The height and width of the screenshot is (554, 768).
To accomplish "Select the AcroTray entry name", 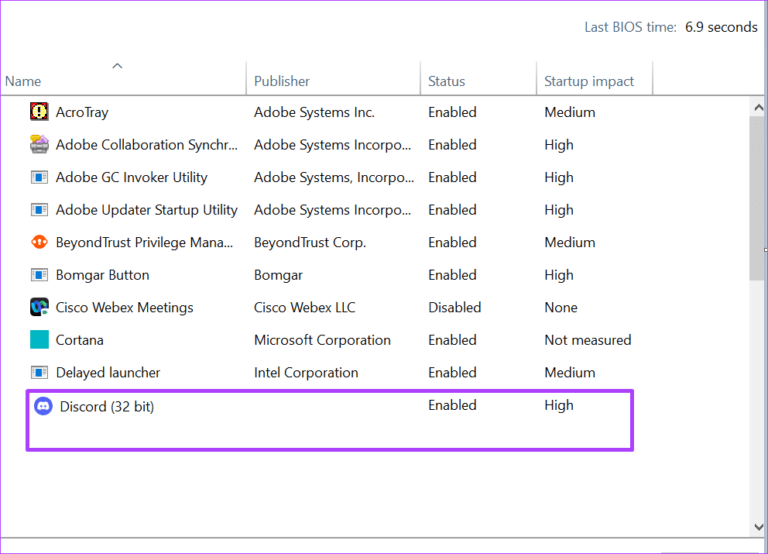I will pos(82,112).
